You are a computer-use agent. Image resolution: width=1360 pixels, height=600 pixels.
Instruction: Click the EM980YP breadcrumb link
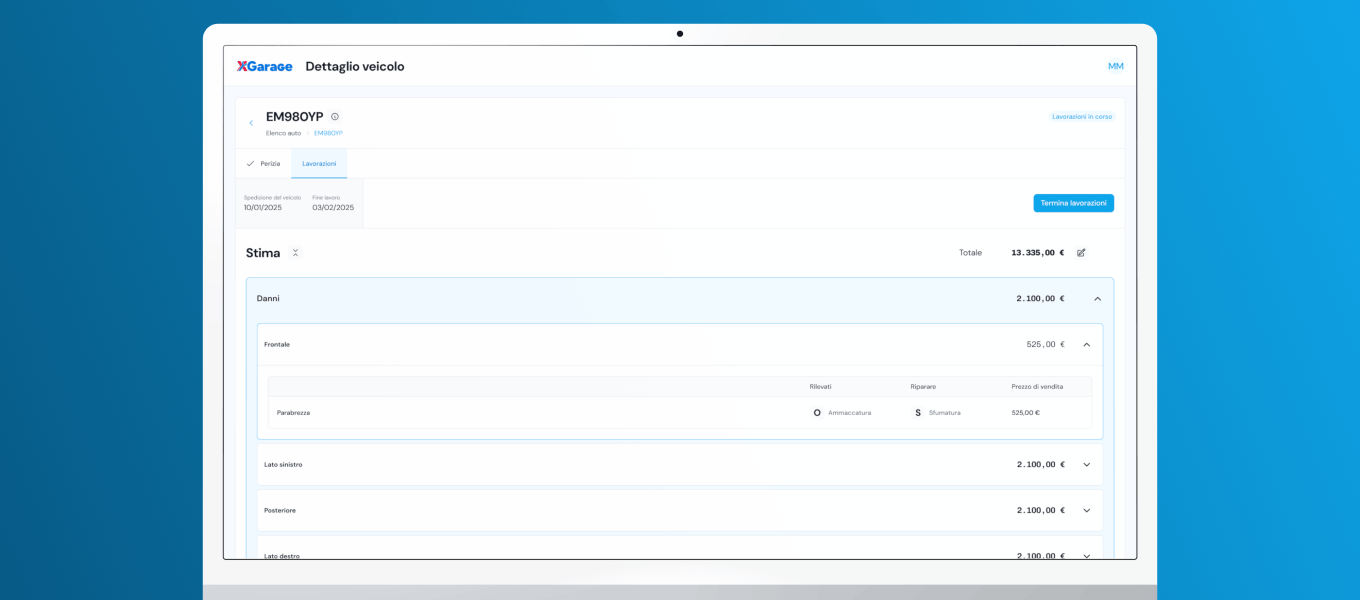[328, 133]
